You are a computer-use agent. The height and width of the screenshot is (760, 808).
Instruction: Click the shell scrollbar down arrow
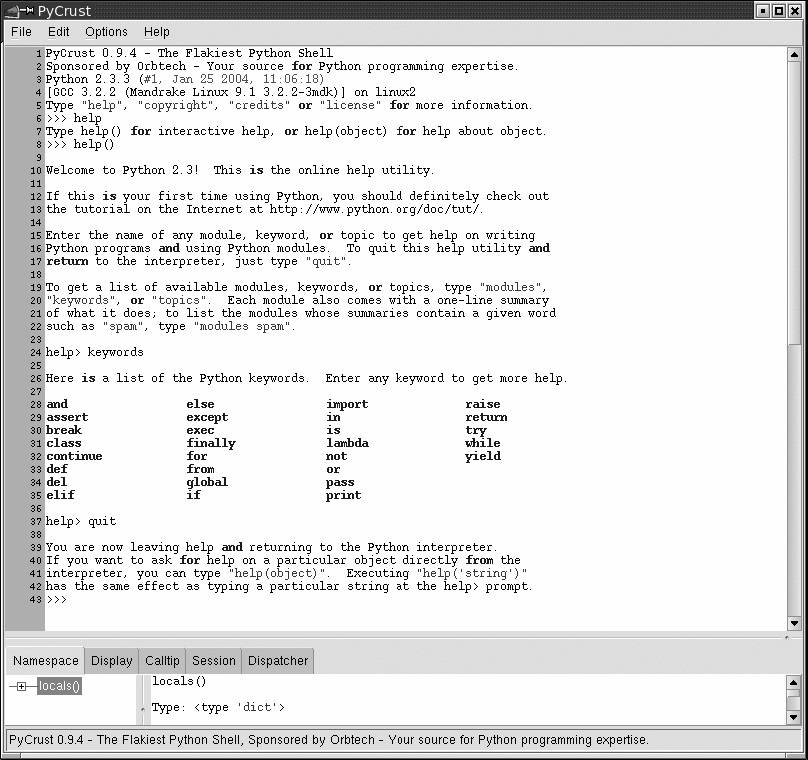(794, 623)
